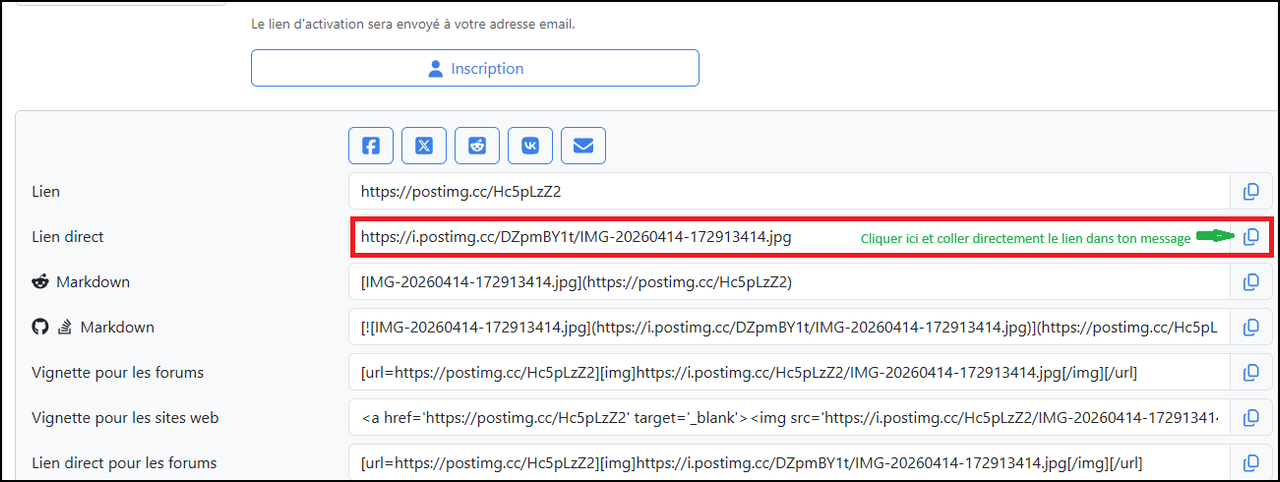Screen dimensions: 1280x482
Task: Click Vignette pour les forums code field
Action: (x=789, y=372)
